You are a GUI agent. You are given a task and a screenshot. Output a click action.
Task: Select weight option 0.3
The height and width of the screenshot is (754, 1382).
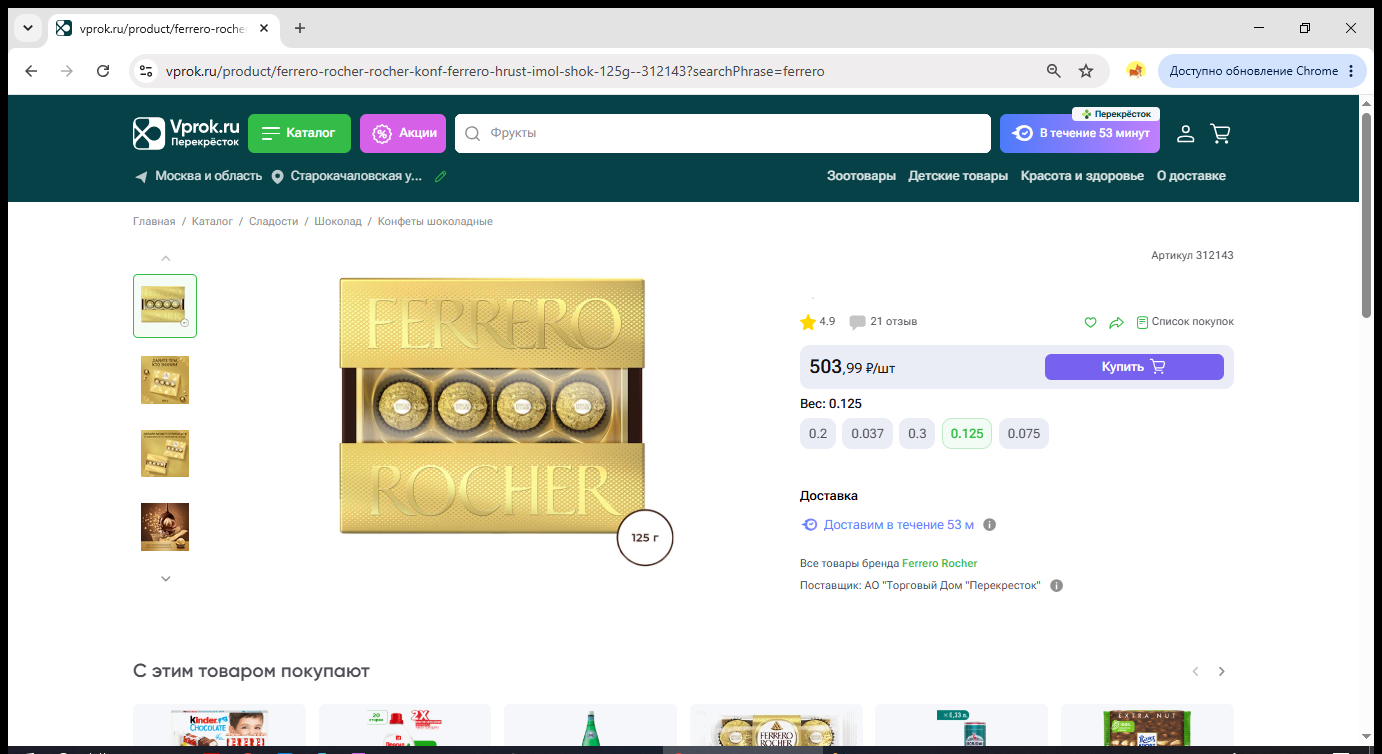point(917,434)
